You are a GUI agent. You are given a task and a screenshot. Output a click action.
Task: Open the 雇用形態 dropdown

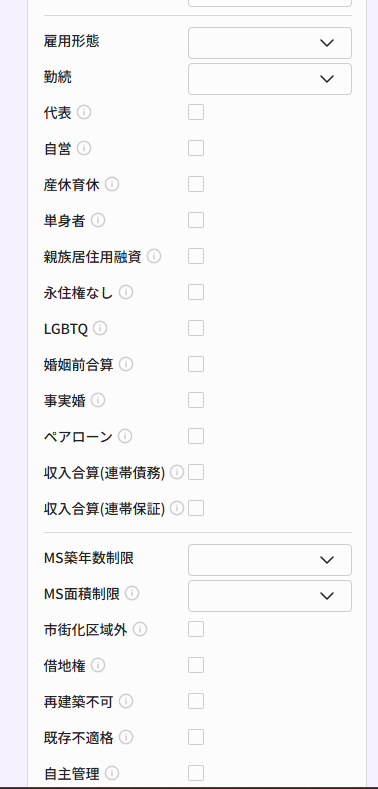point(270,43)
